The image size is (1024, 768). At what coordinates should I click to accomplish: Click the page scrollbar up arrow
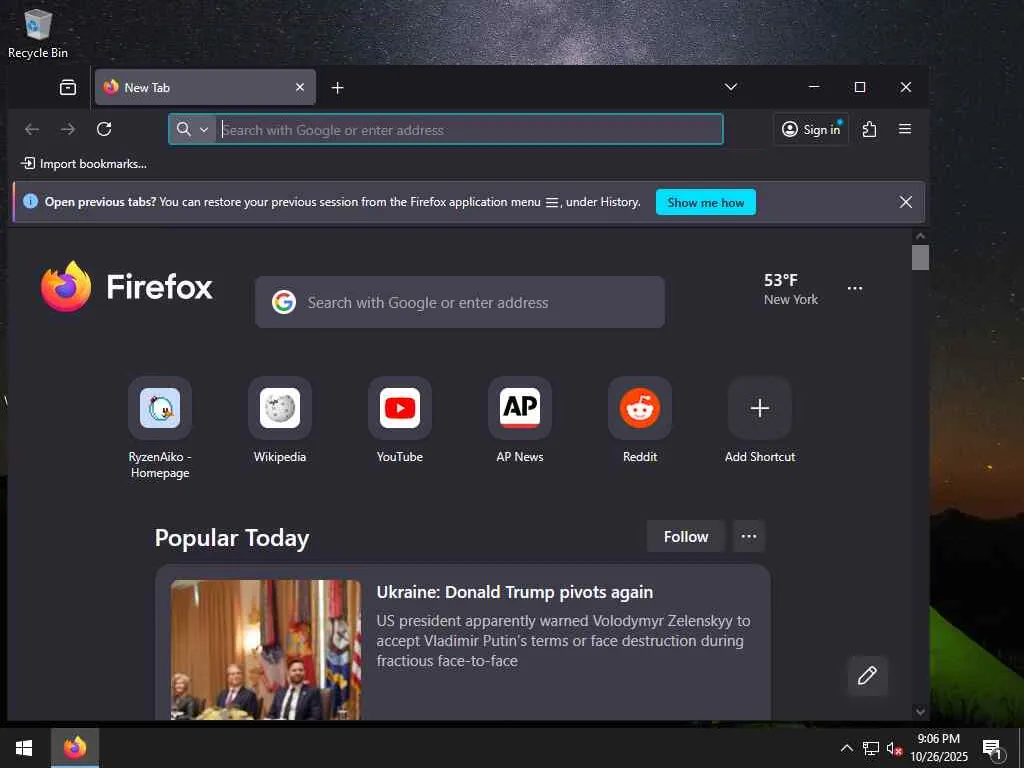coord(920,236)
